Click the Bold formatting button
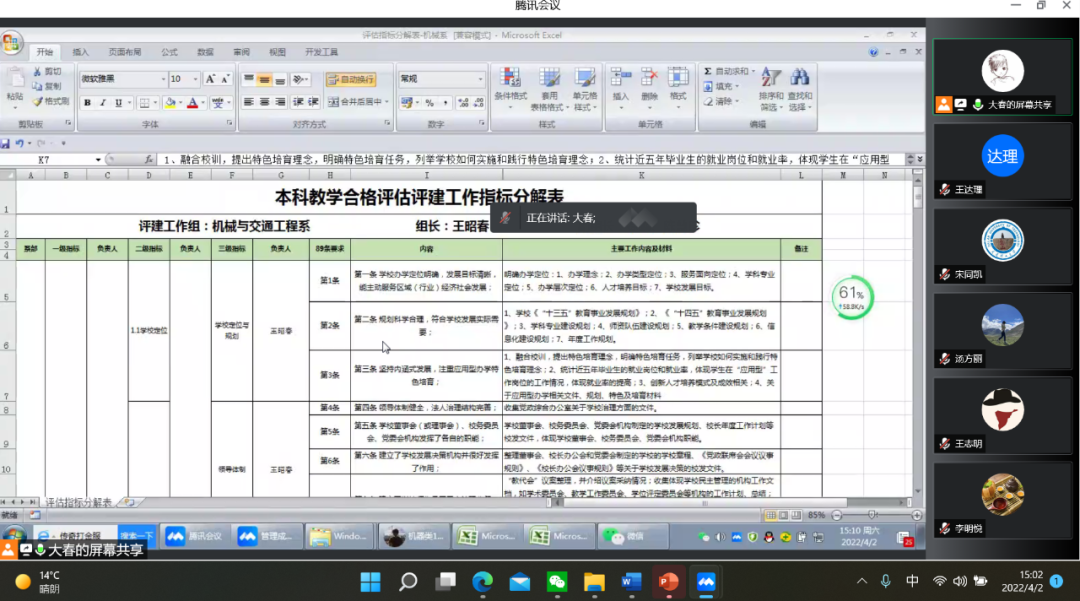Image resolution: width=1080 pixels, height=601 pixels. pos(88,102)
